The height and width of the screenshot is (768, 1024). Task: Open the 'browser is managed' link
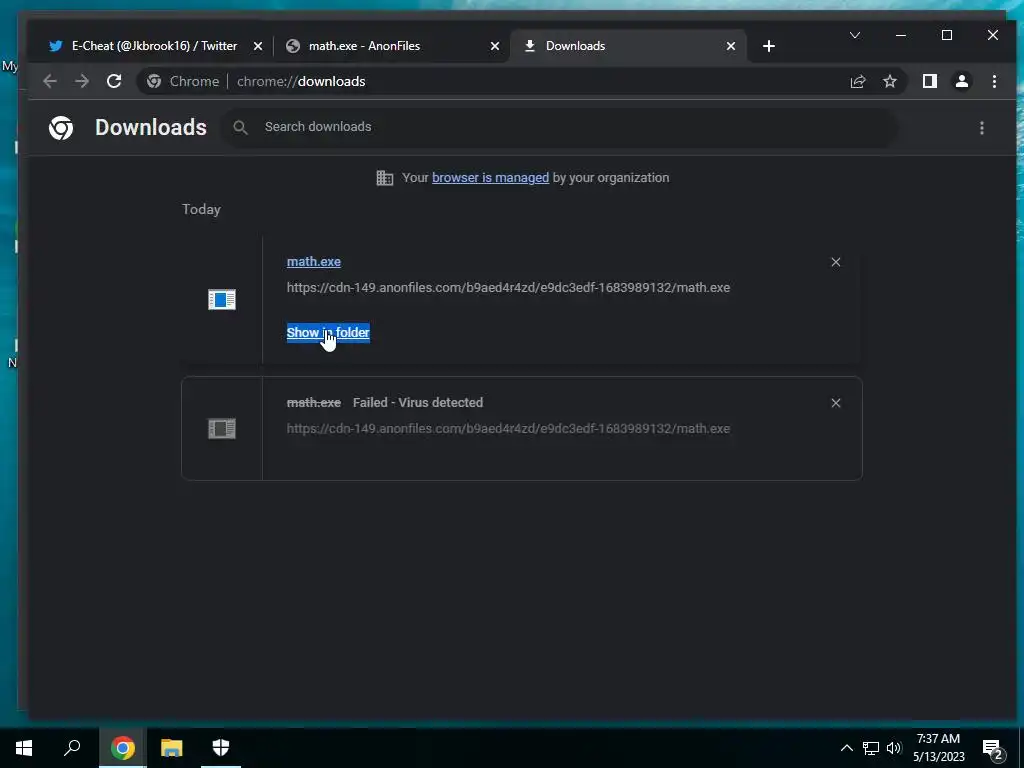pos(490,178)
